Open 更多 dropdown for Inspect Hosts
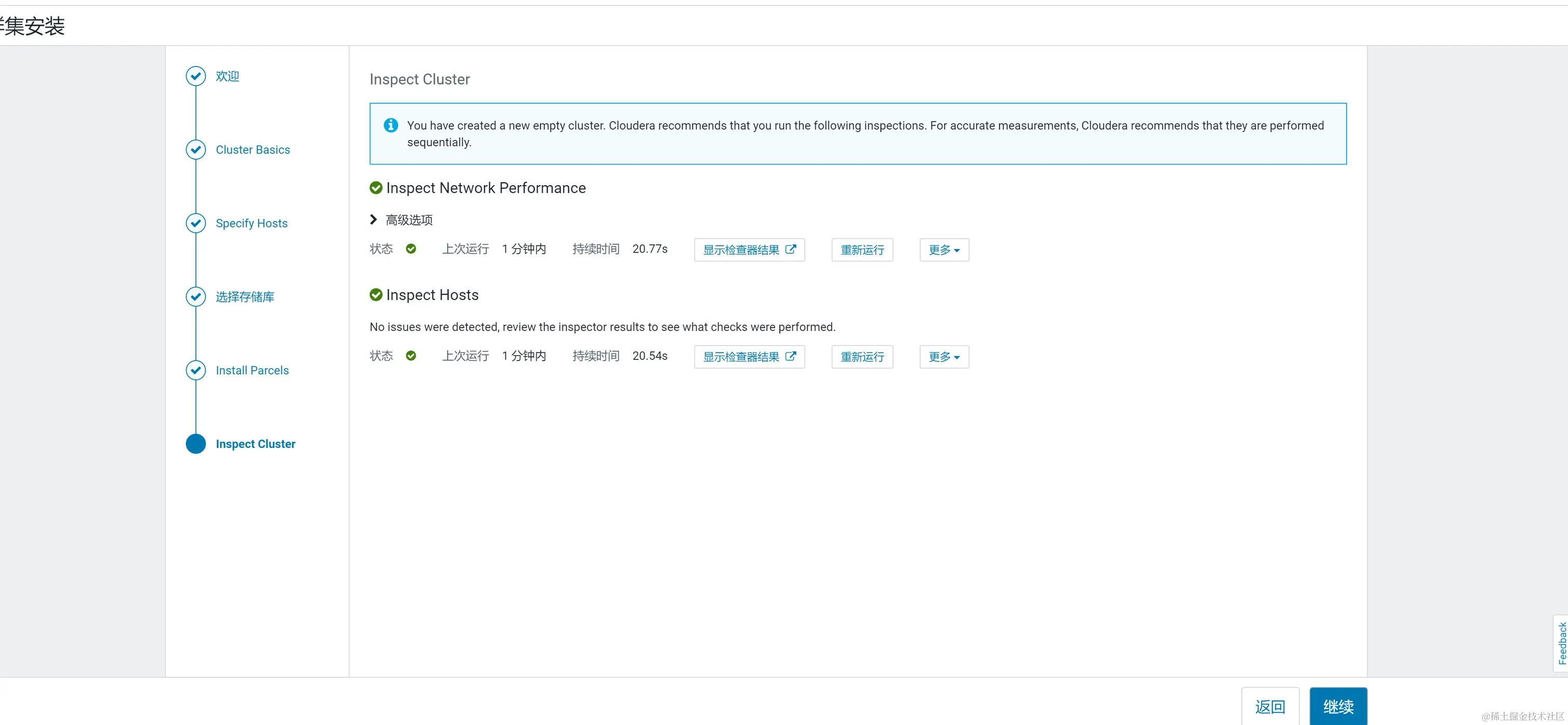Viewport: 1568px width, 725px height. 944,357
